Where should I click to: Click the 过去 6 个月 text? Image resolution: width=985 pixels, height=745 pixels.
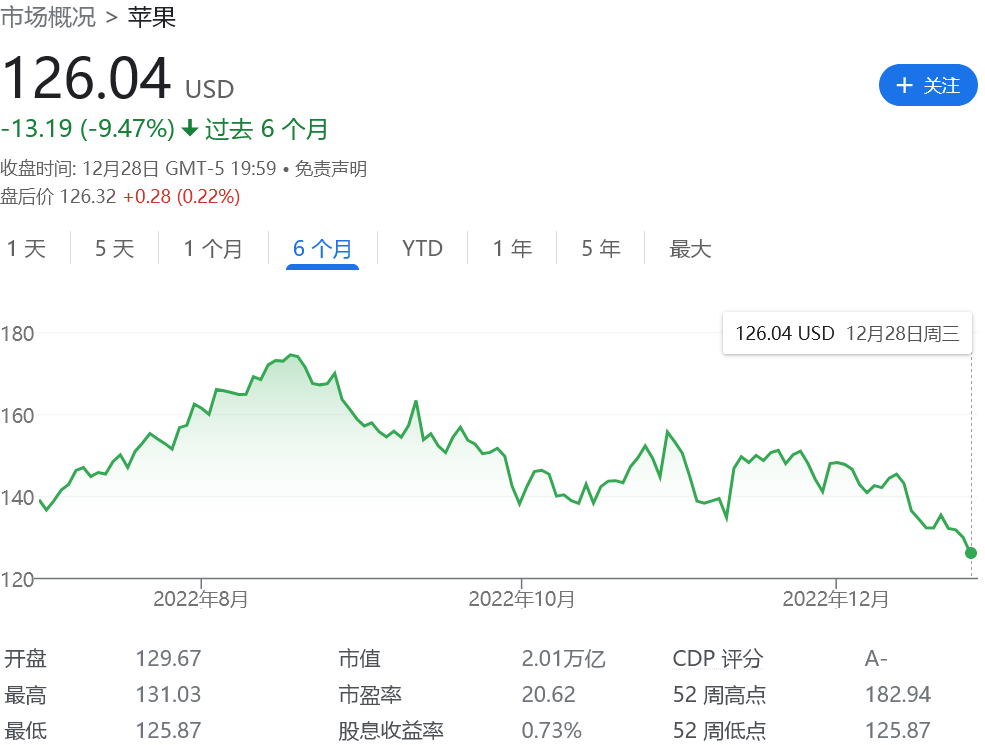(x=266, y=129)
